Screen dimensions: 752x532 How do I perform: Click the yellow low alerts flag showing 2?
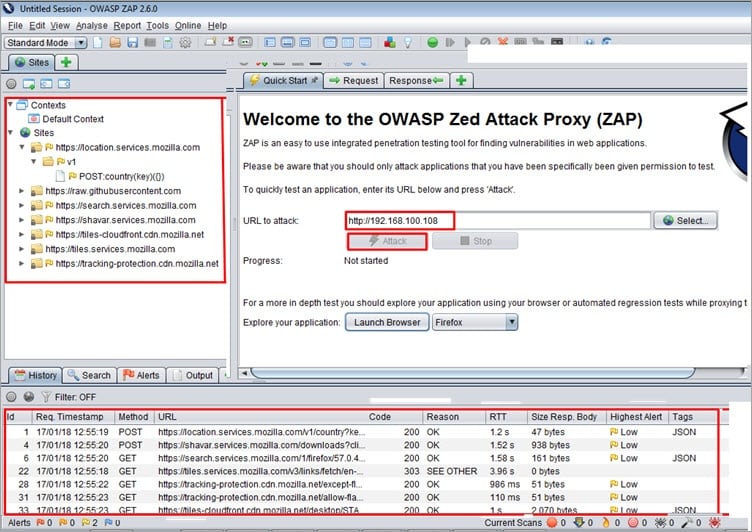pos(86,522)
